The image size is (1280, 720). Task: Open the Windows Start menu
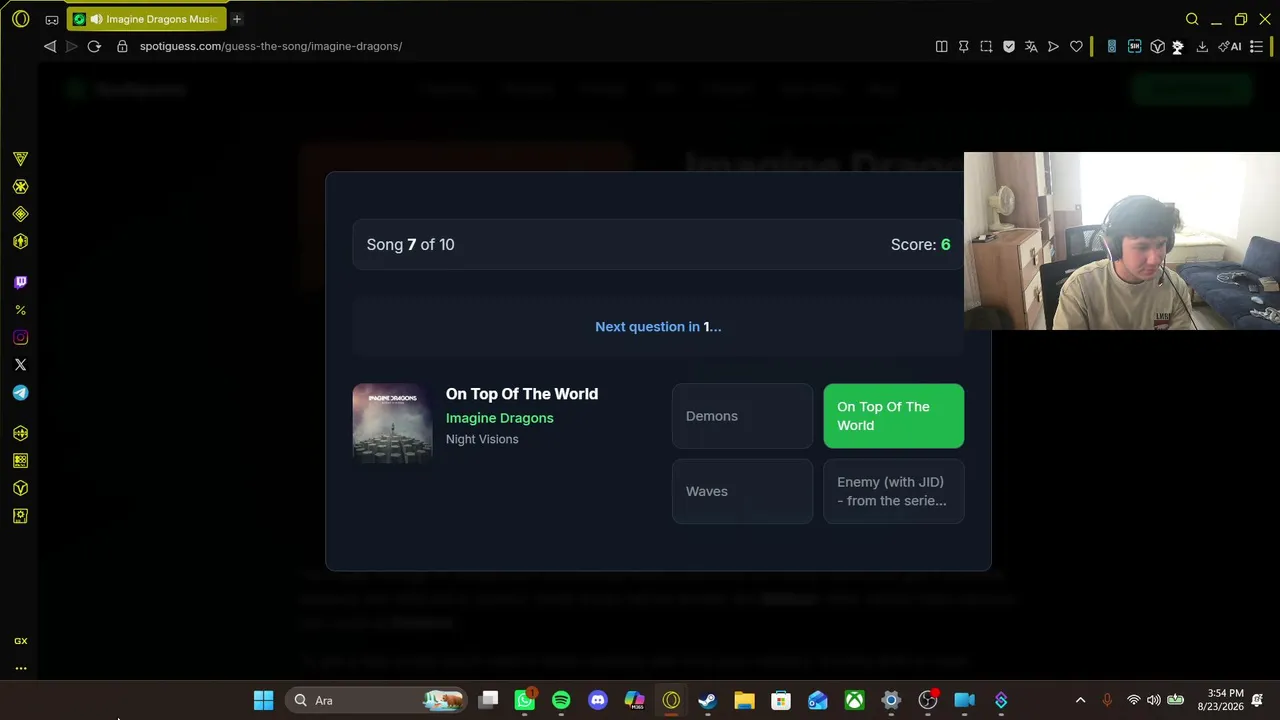click(x=263, y=700)
